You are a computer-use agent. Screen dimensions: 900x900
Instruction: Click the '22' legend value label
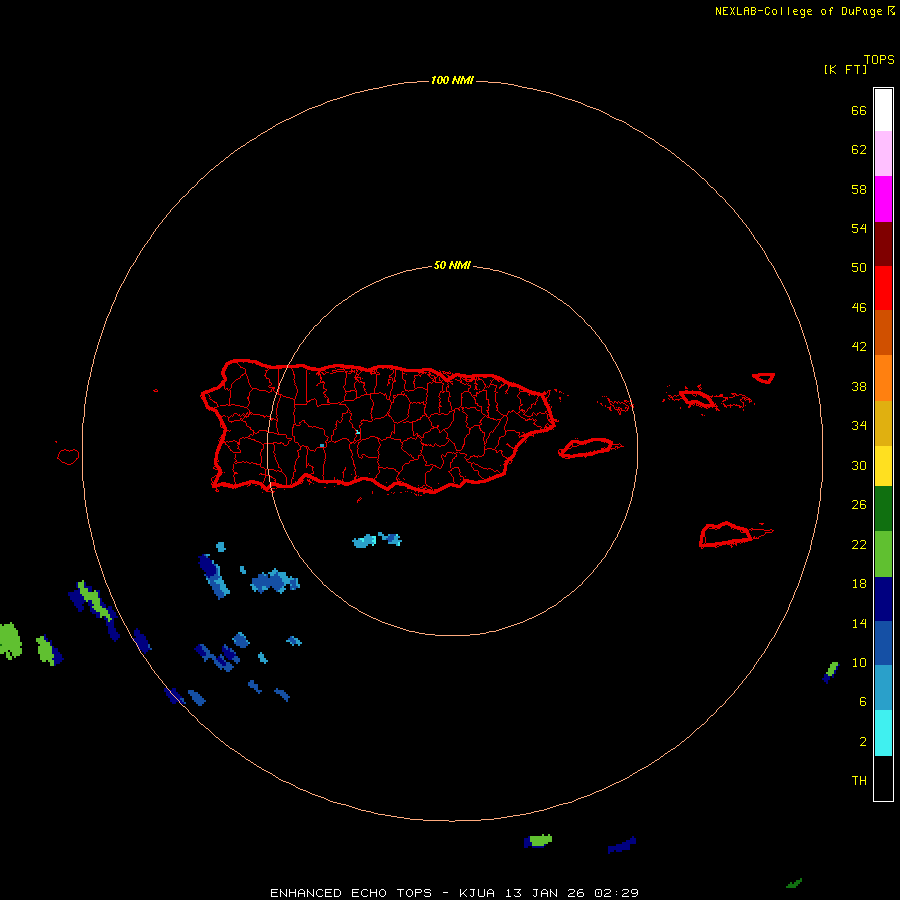pyautogui.click(x=859, y=544)
